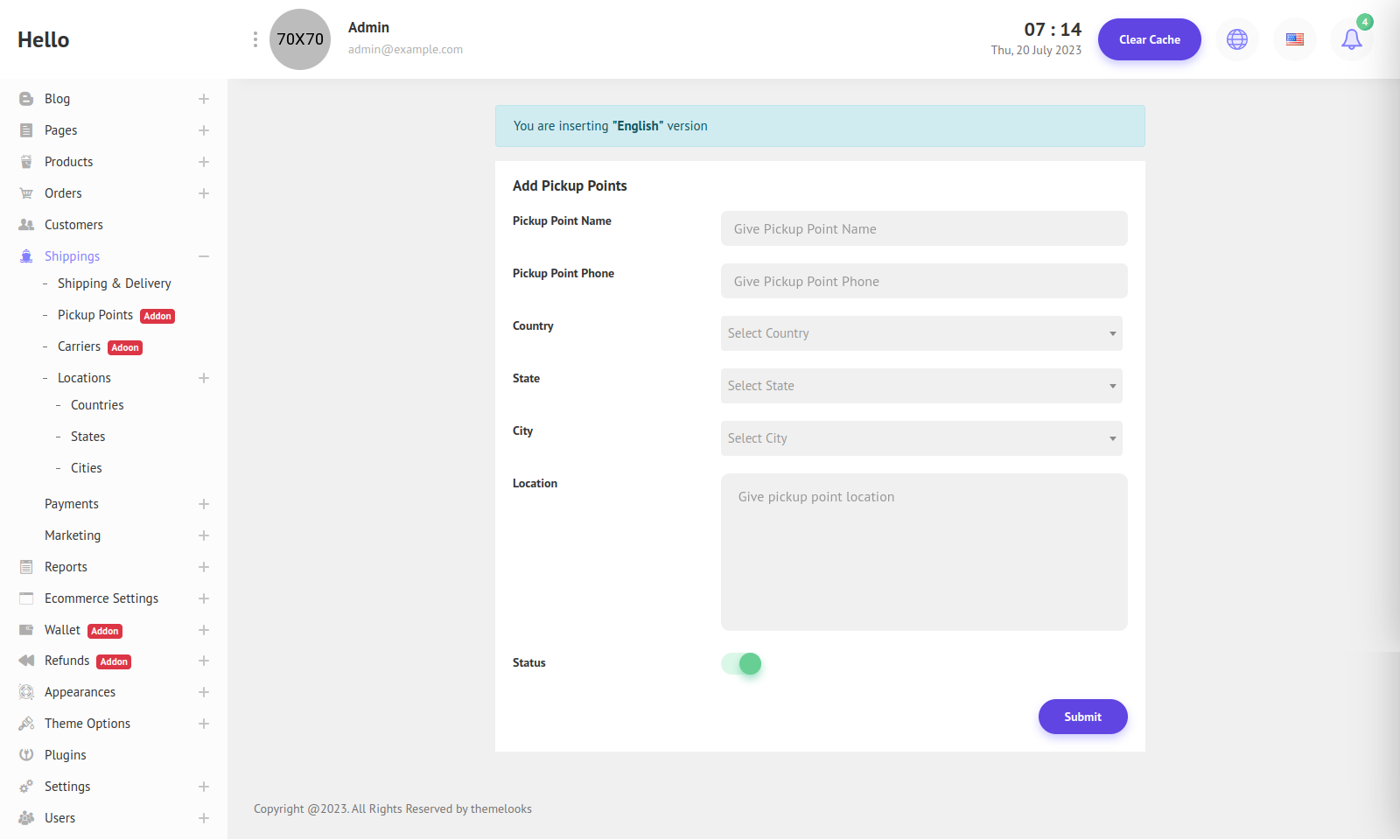Open the Select Country dropdown
This screenshot has height=840, width=1400.
coord(920,333)
